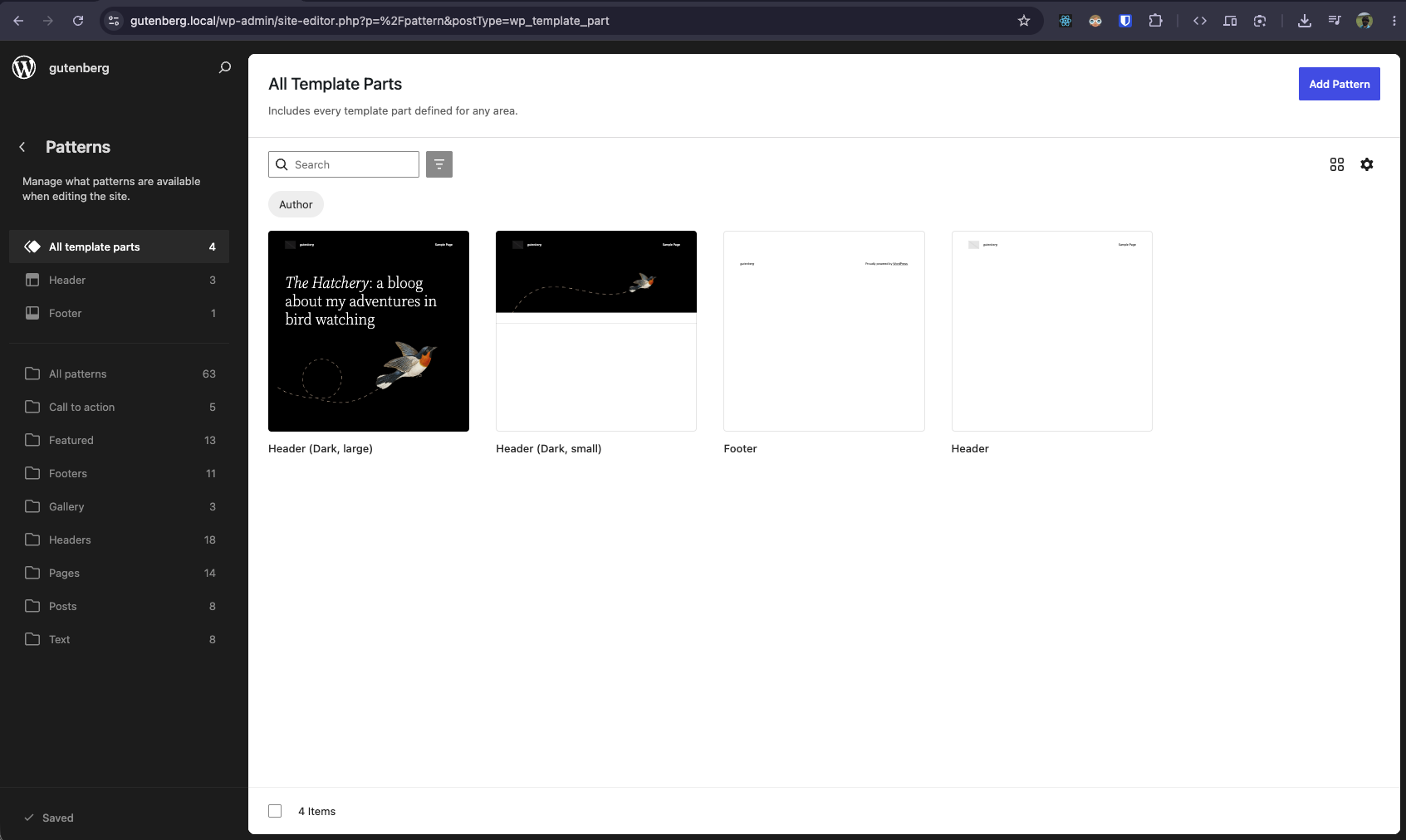This screenshot has width=1406, height=840.
Task: Open the Author filter chip
Action: click(x=296, y=204)
